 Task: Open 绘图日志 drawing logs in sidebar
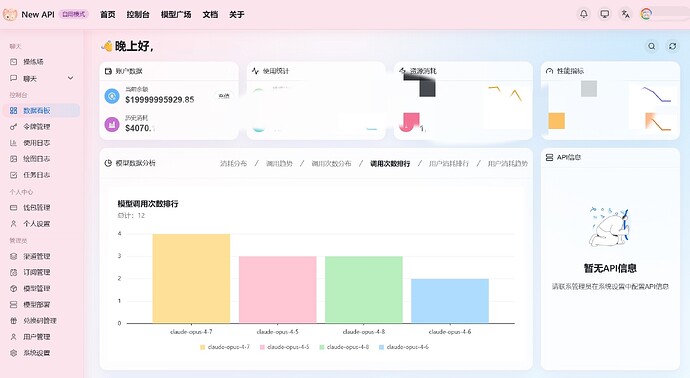[x=42, y=159]
